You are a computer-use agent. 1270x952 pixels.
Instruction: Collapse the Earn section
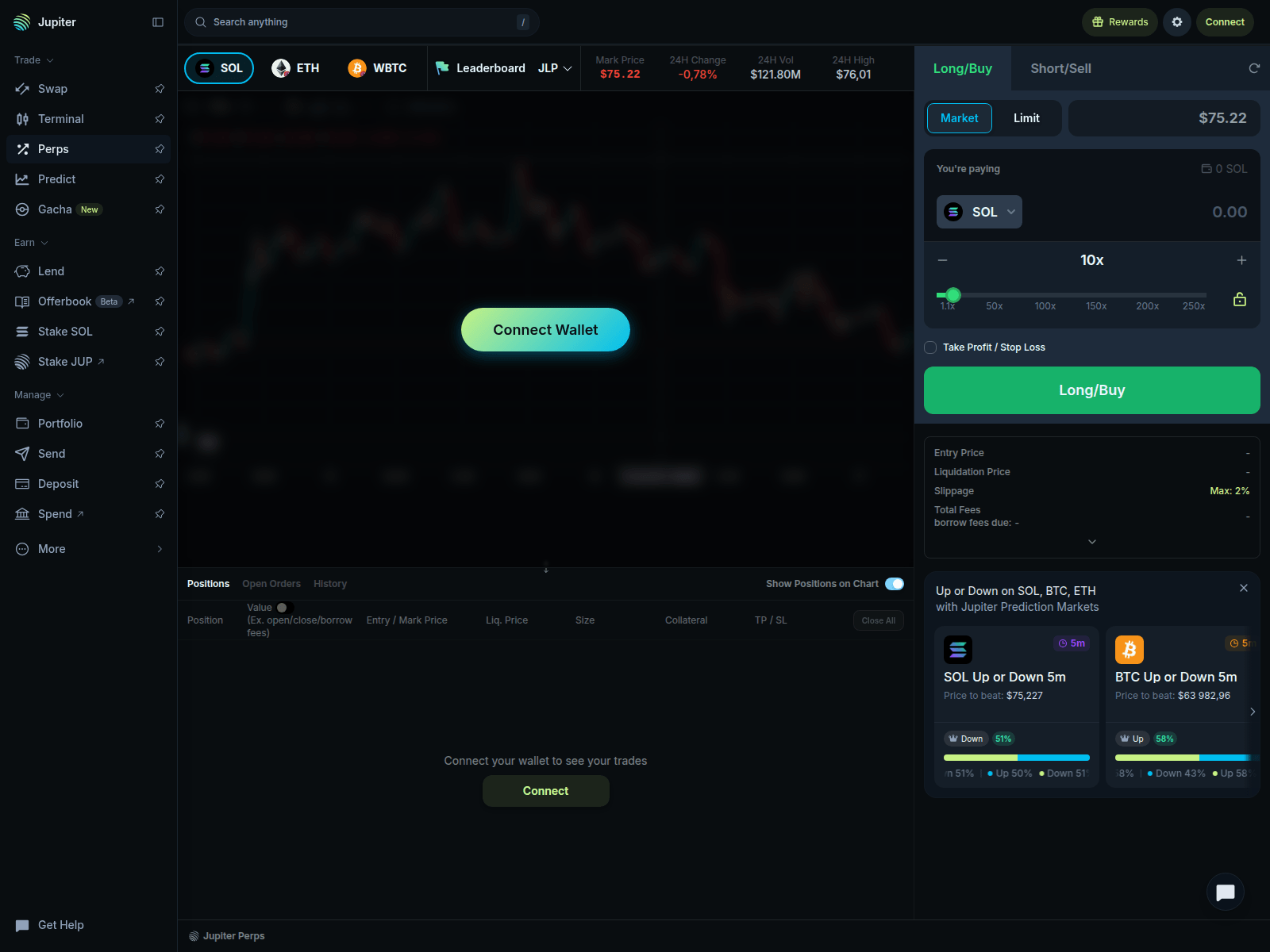pos(32,243)
